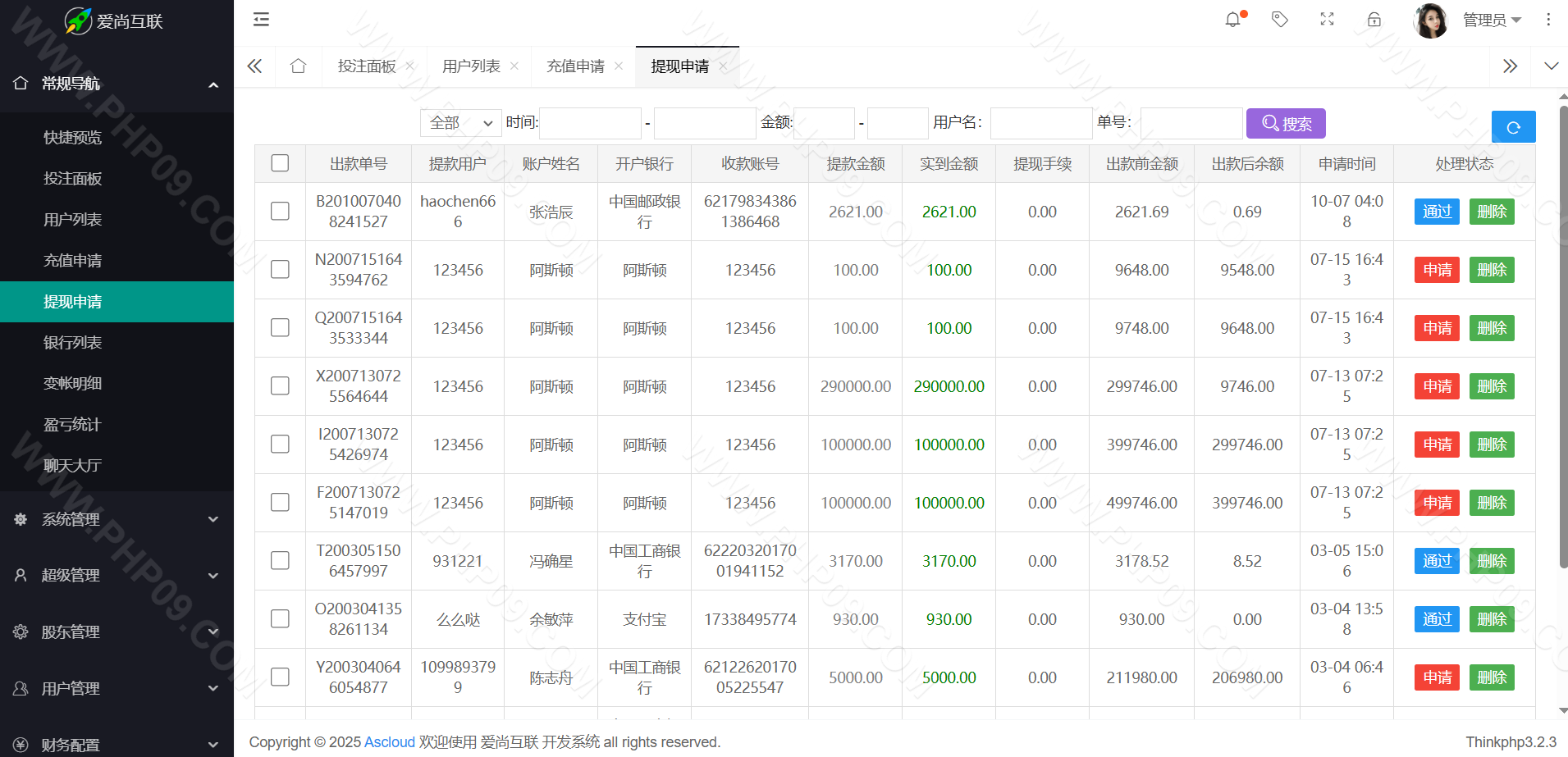Open the tag icon in header
Image resolution: width=1568 pixels, height=757 pixels.
pyautogui.click(x=1279, y=20)
